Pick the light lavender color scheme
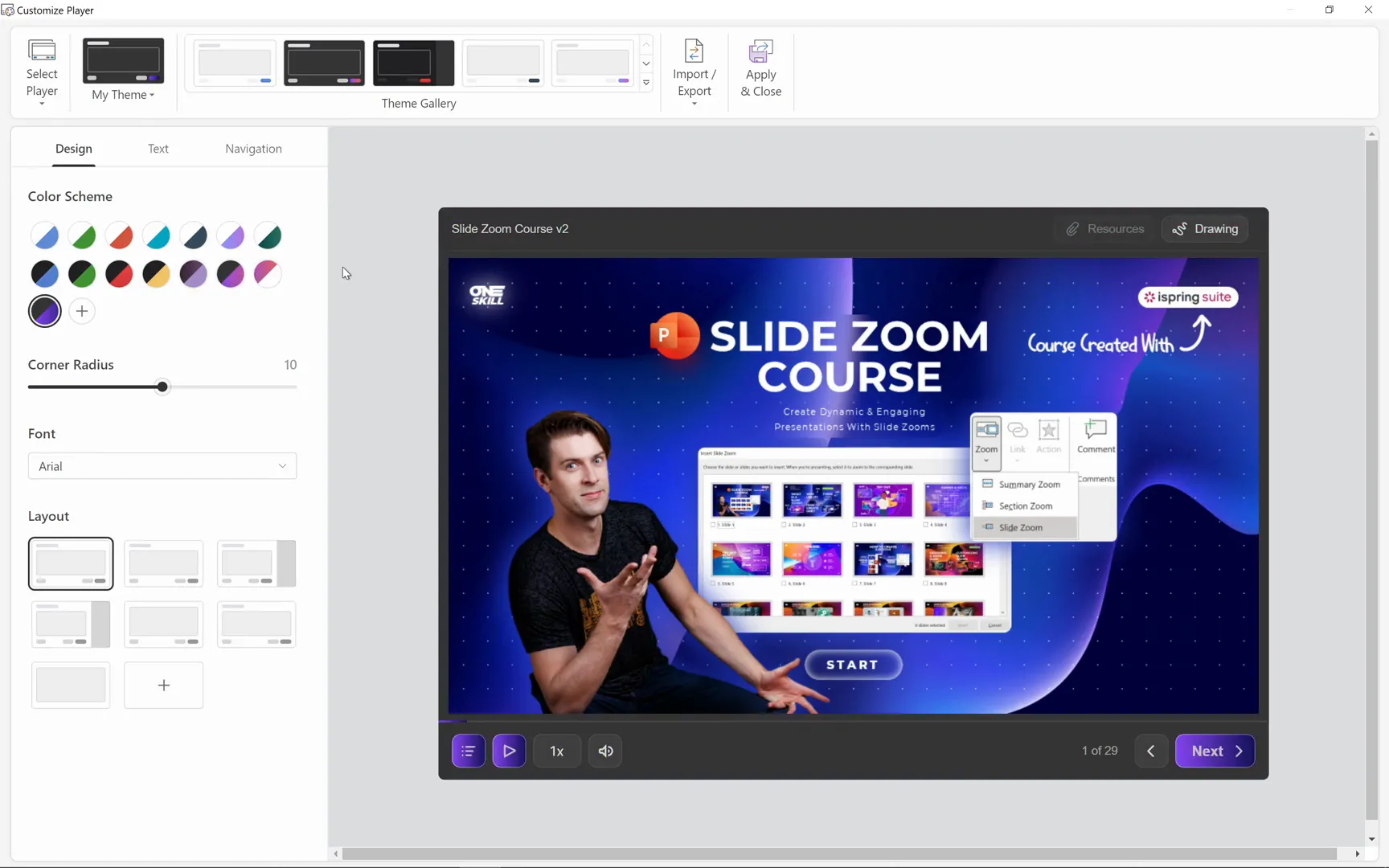Image resolution: width=1389 pixels, height=868 pixels. point(231,236)
